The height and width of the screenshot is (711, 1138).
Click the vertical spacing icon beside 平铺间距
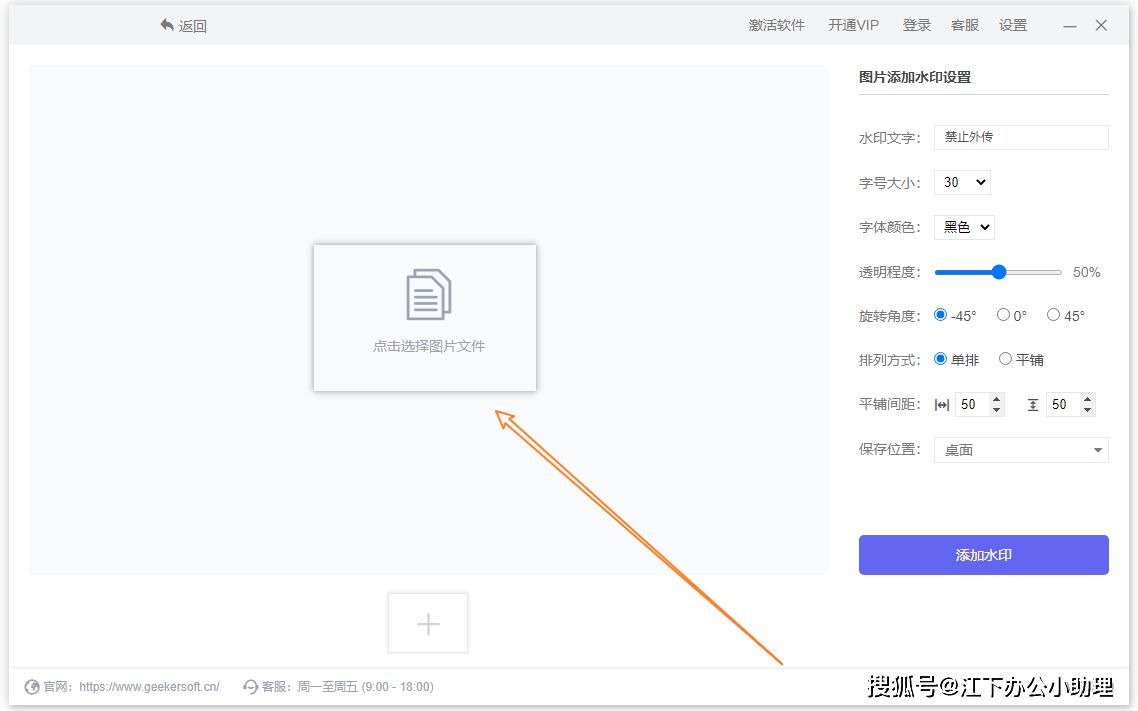click(x=1033, y=404)
